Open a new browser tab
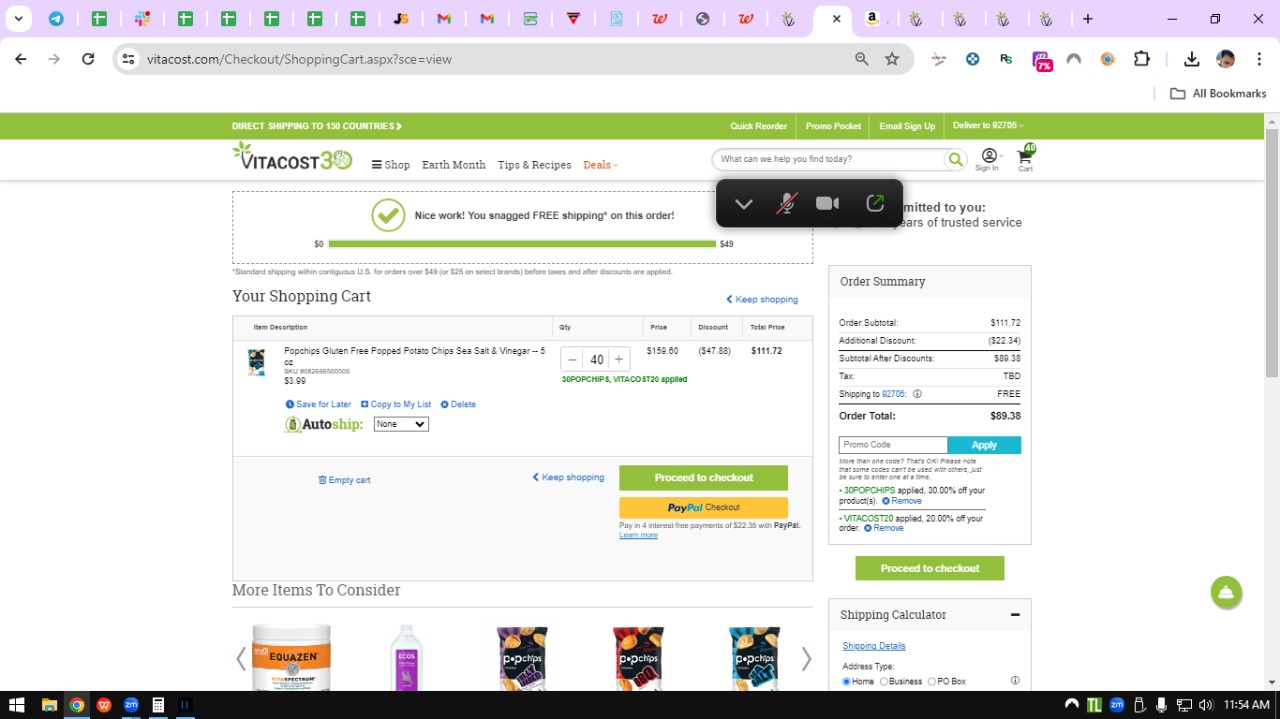 click(1088, 19)
